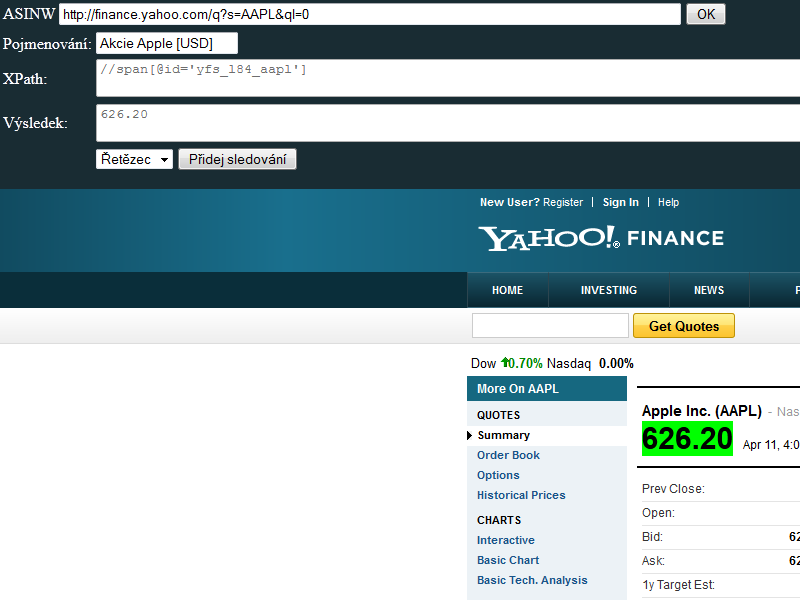The width and height of the screenshot is (800, 600).
Task: Click the Bid label
Action: click(652, 537)
